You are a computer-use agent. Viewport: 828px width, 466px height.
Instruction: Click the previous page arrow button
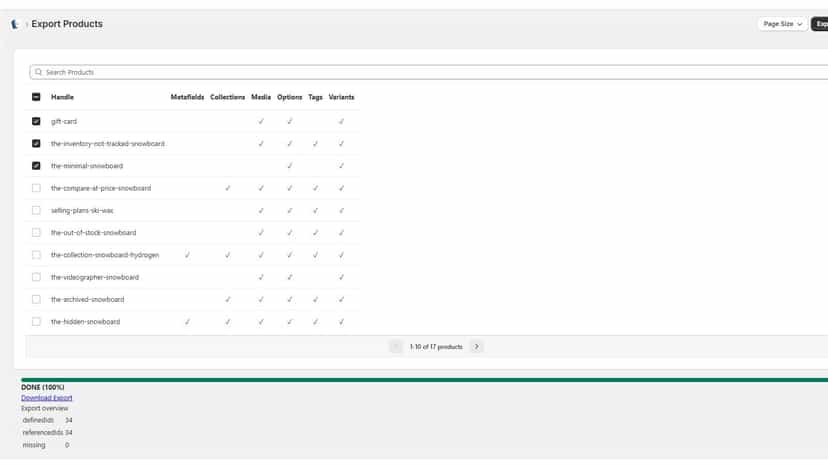tap(396, 347)
